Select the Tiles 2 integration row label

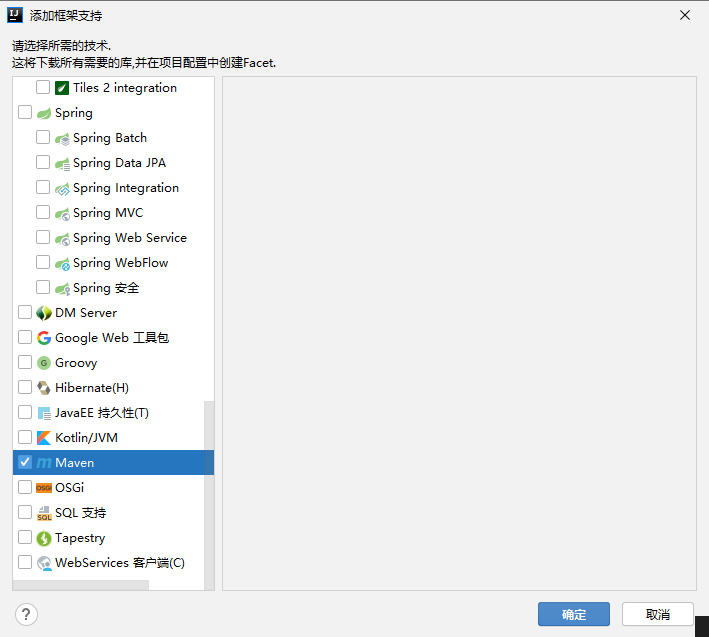tap(125, 88)
